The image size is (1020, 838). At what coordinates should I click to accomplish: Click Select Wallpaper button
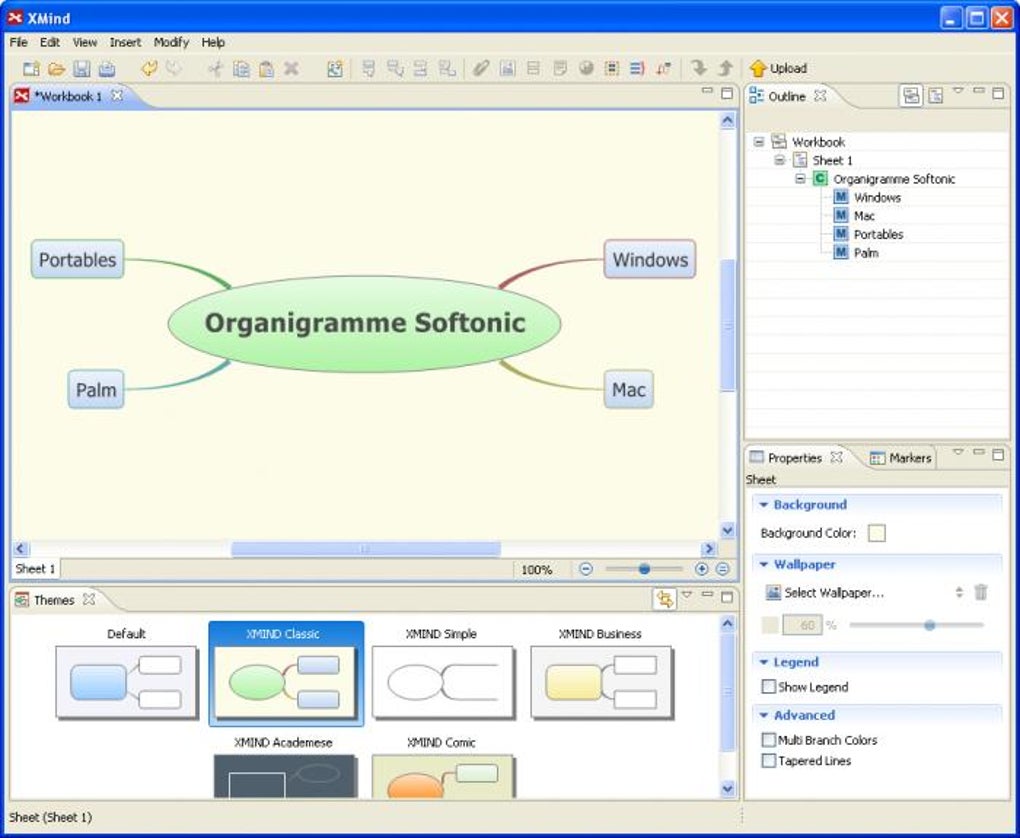(x=825, y=593)
